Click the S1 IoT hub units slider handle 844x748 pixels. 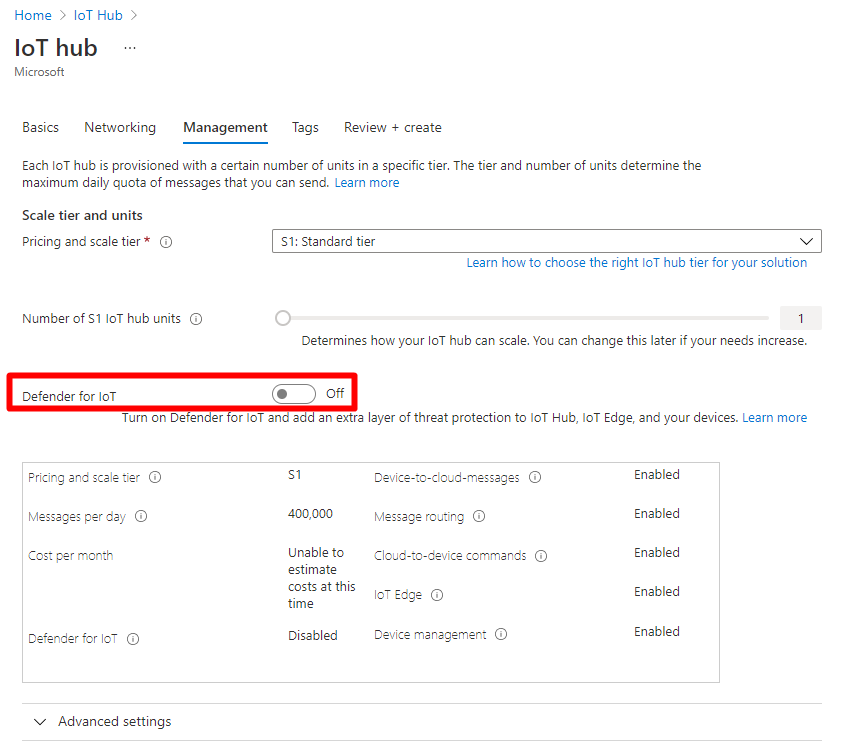click(x=282, y=317)
